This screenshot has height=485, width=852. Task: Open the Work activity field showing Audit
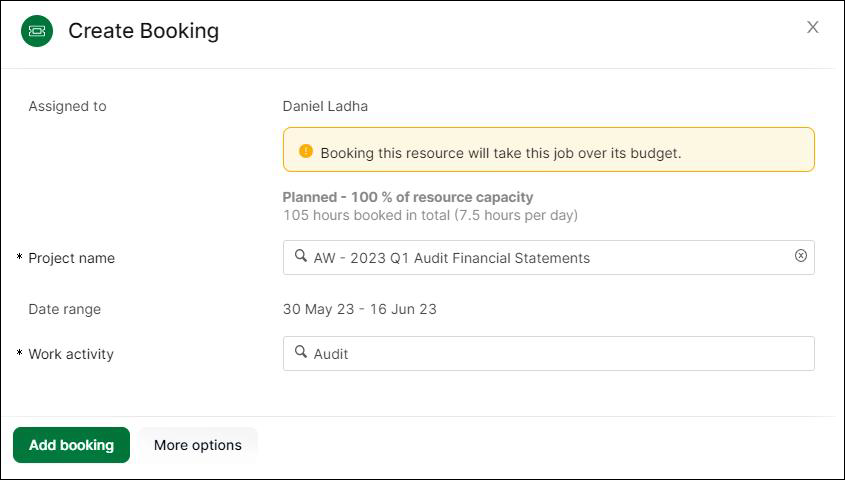point(548,354)
